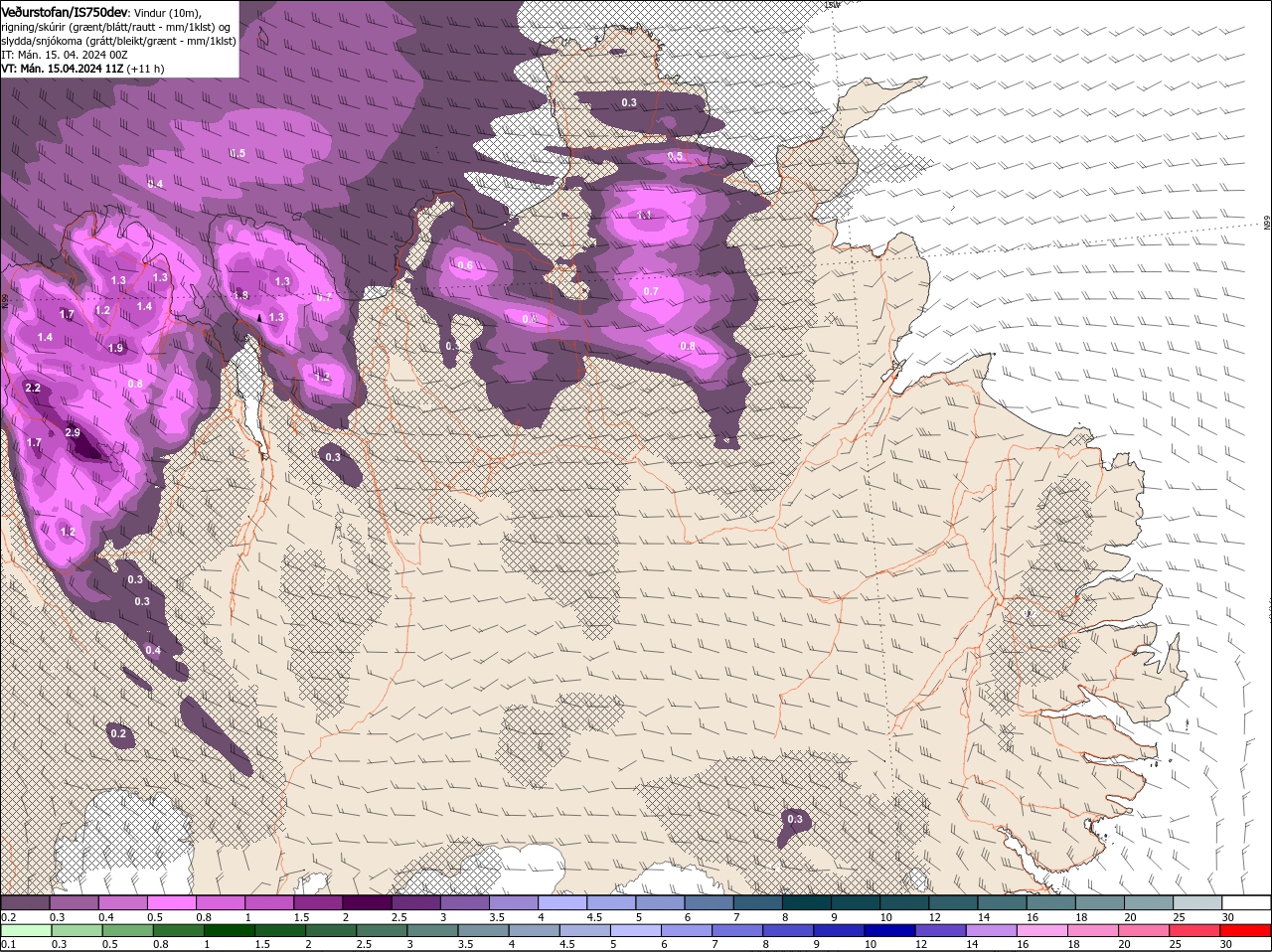
Task: Click the grey-purple 0.2–0.3 snow scale swatch
Action: pyautogui.click(x=25, y=902)
